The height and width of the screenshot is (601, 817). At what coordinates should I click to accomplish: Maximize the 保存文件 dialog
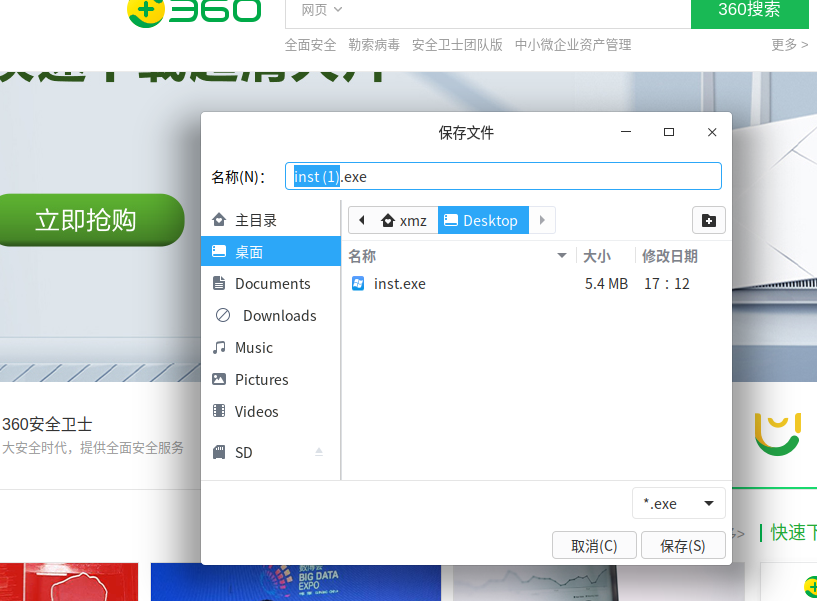tap(669, 132)
